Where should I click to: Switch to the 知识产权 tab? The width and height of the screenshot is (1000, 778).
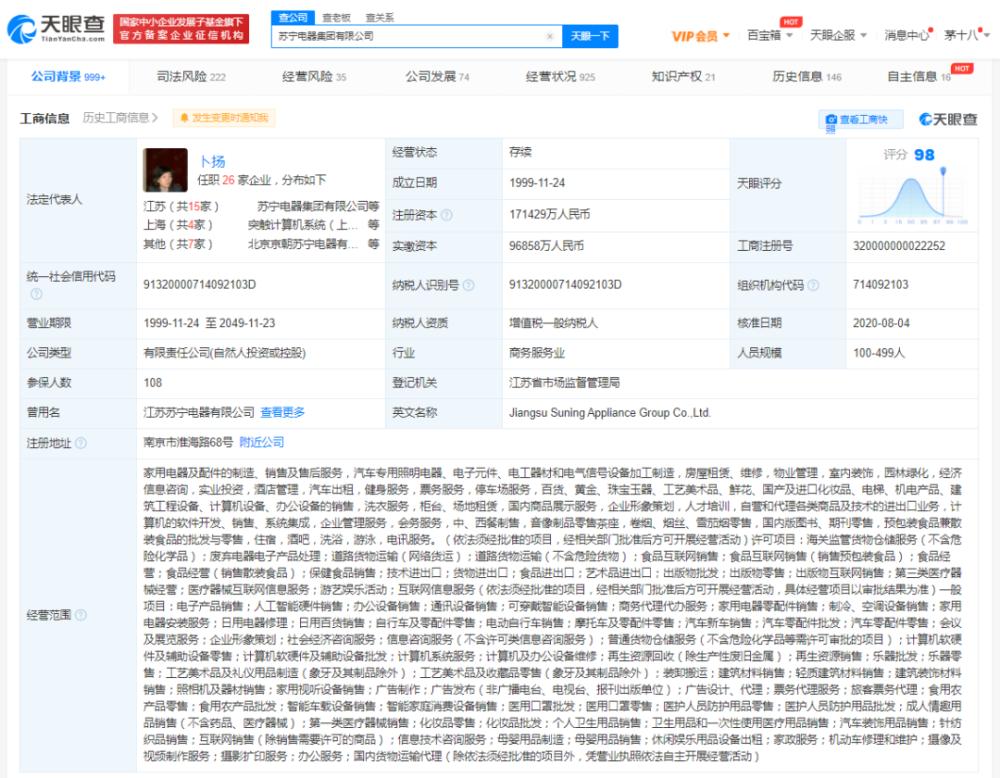coord(683,77)
